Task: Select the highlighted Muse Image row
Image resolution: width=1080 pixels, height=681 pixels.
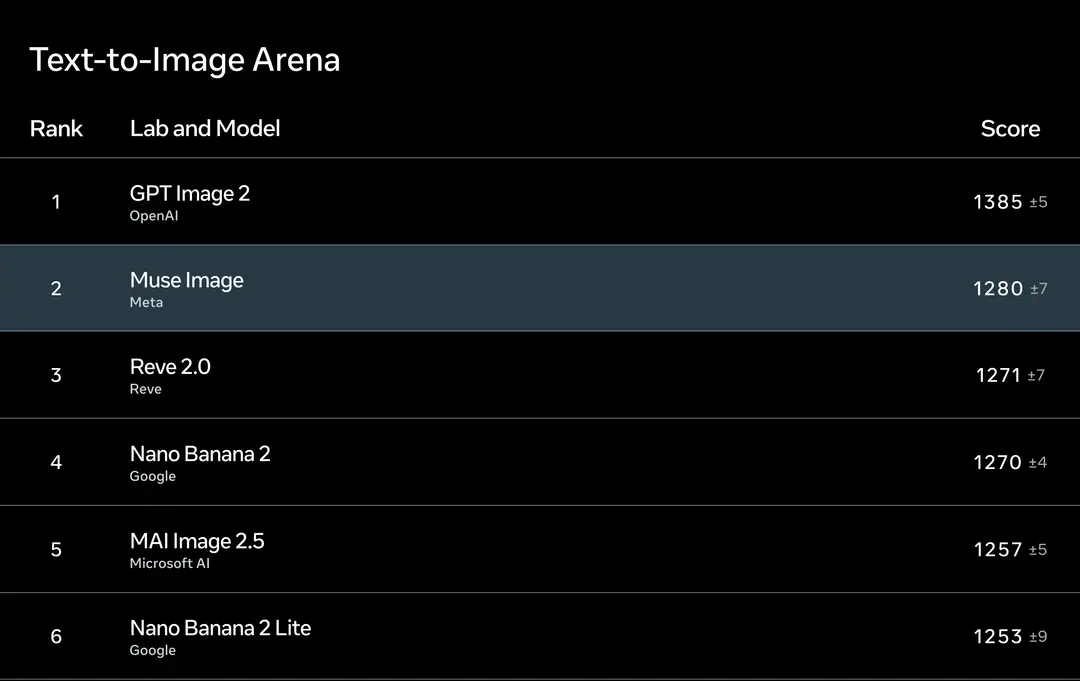Action: (x=540, y=288)
